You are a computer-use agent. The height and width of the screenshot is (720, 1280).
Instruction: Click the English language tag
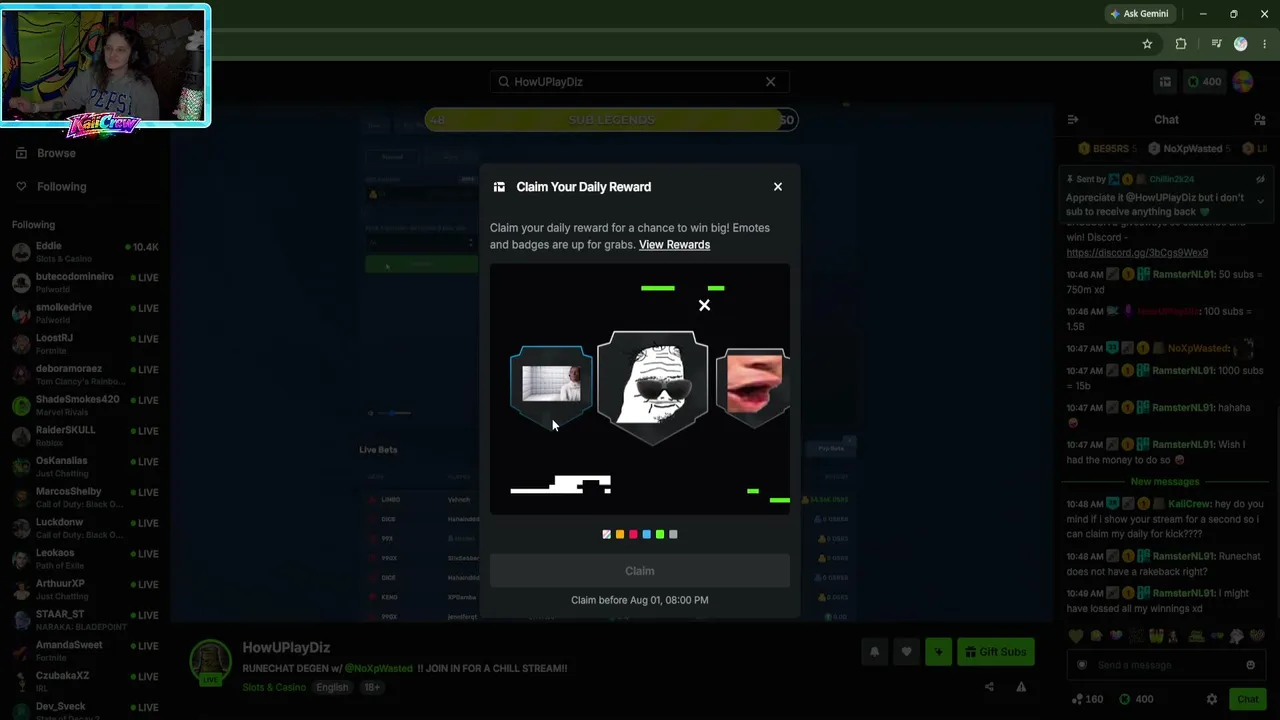click(332, 688)
